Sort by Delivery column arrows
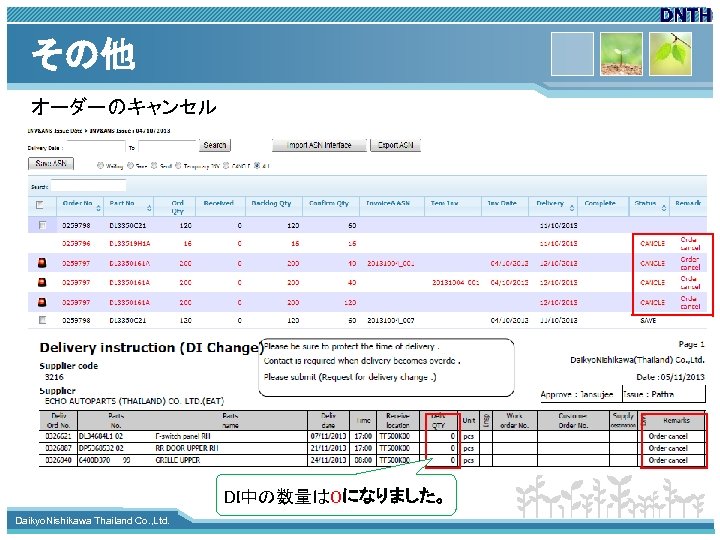 572,208
